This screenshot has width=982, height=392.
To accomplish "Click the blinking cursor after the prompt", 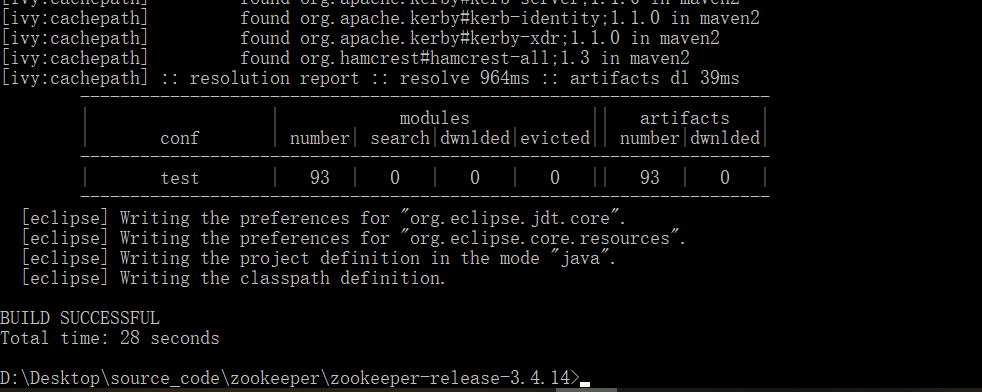I will point(585,384).
